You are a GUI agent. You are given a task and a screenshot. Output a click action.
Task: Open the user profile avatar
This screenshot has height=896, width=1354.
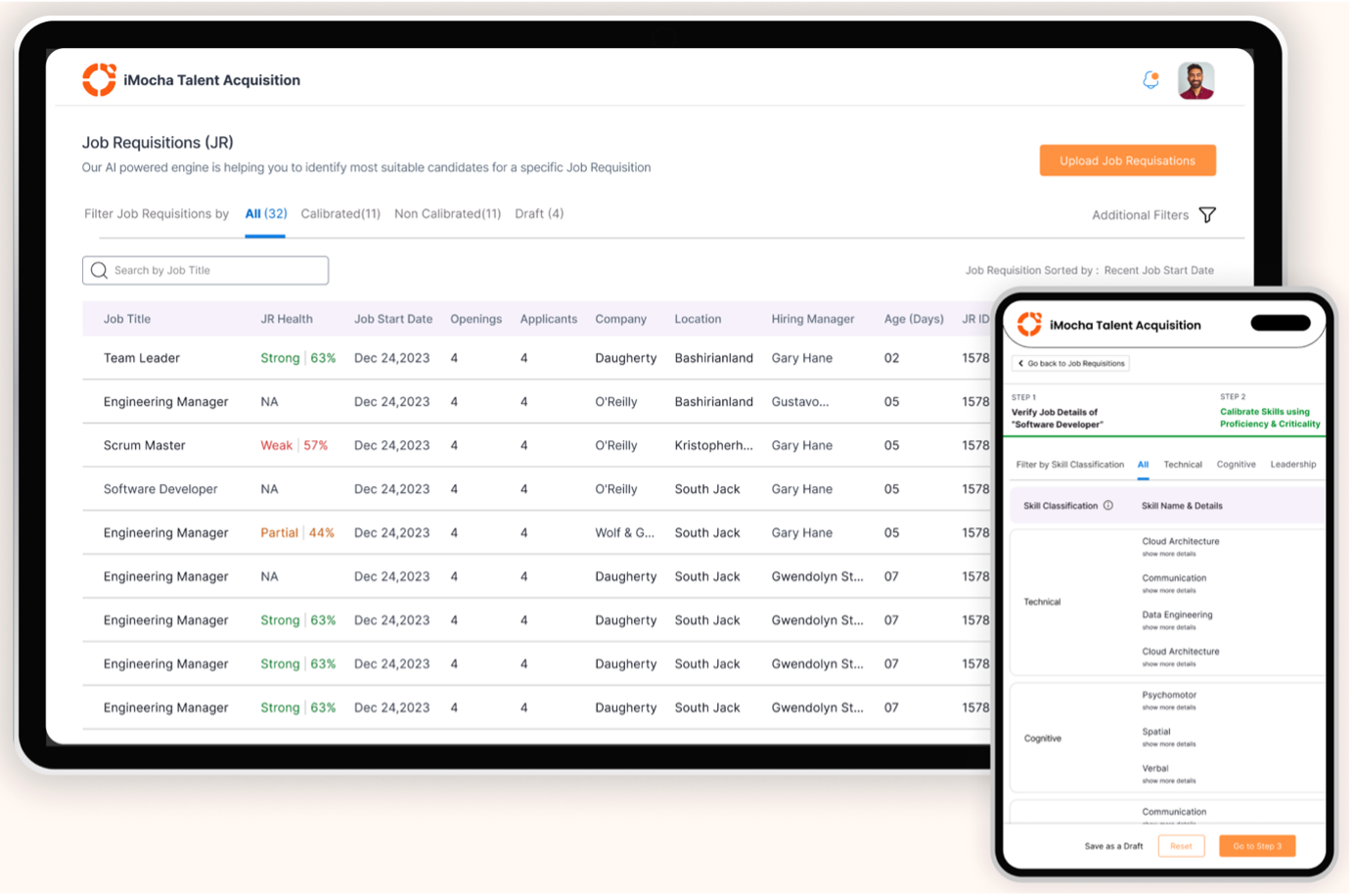pos(1196,81)
